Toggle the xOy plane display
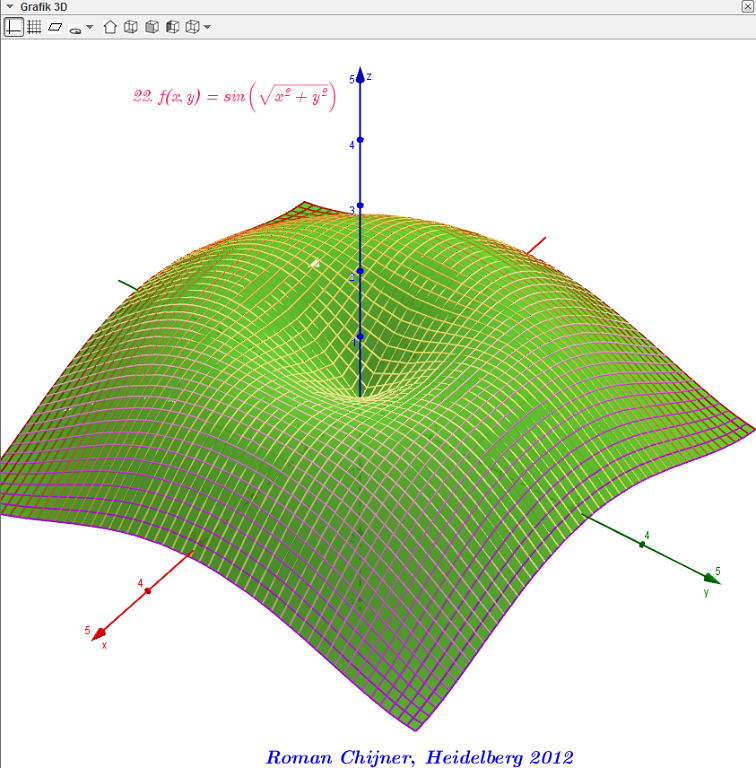 pos(55,27)
